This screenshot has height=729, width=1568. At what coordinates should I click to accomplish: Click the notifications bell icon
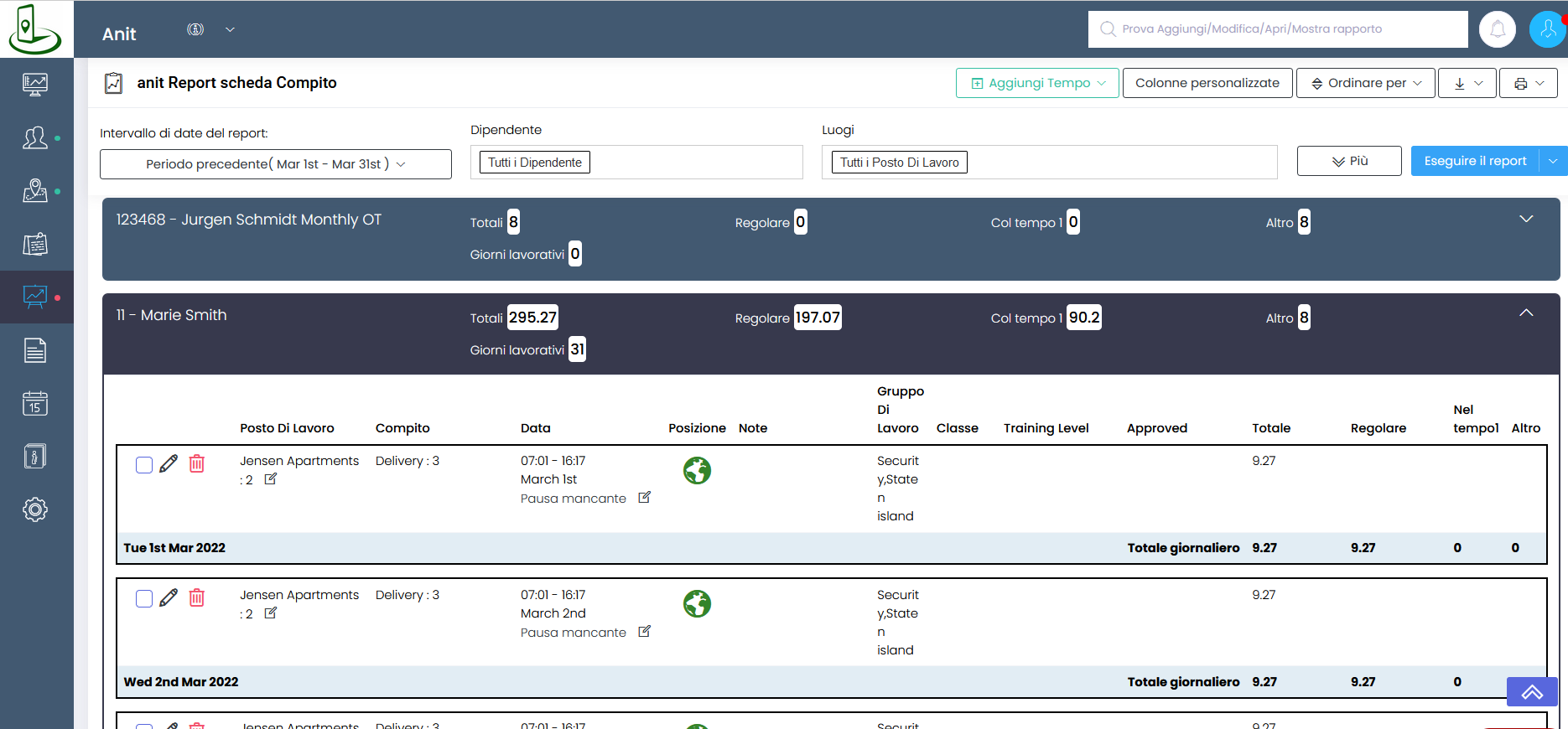coord(1498,29)
